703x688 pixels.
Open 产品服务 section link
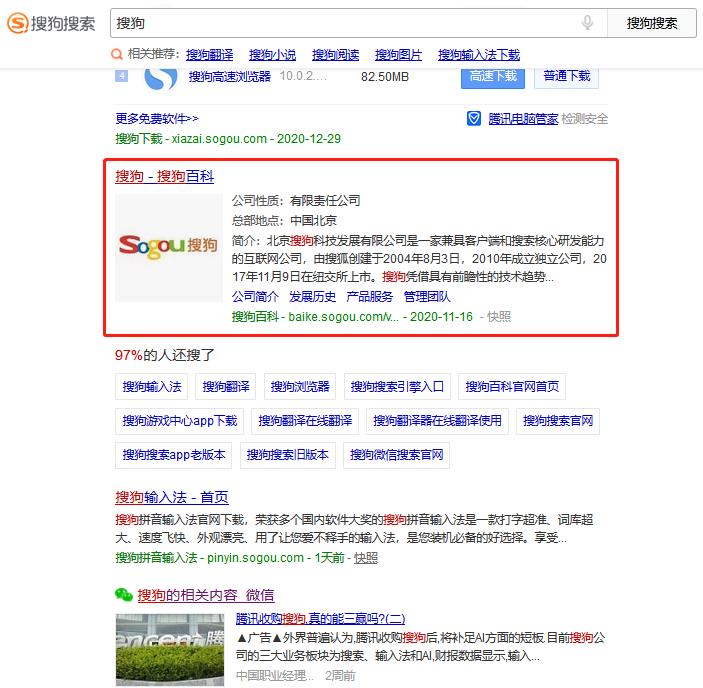tap(369, 296)
